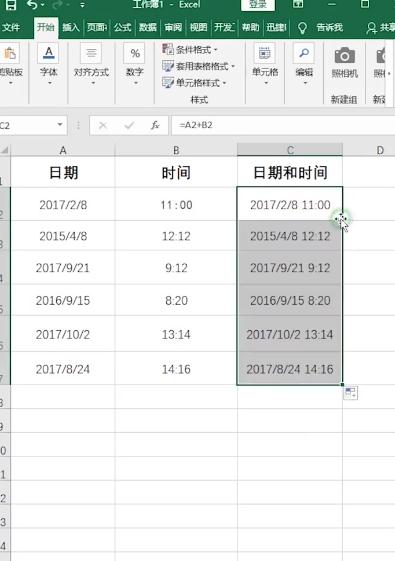Select column C header
395x561 pixels.
[290, 150]
